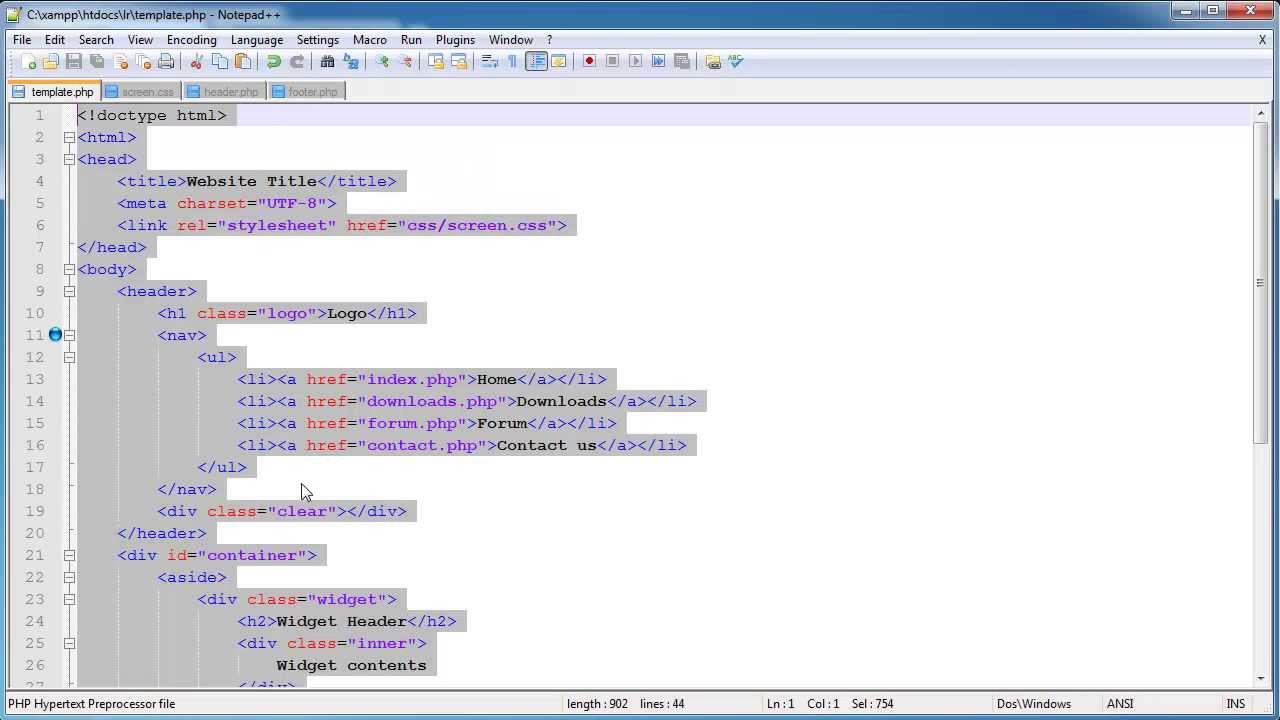Click the Close document toolbar icon
The image size is (1280, 720).
pos(120,61)
